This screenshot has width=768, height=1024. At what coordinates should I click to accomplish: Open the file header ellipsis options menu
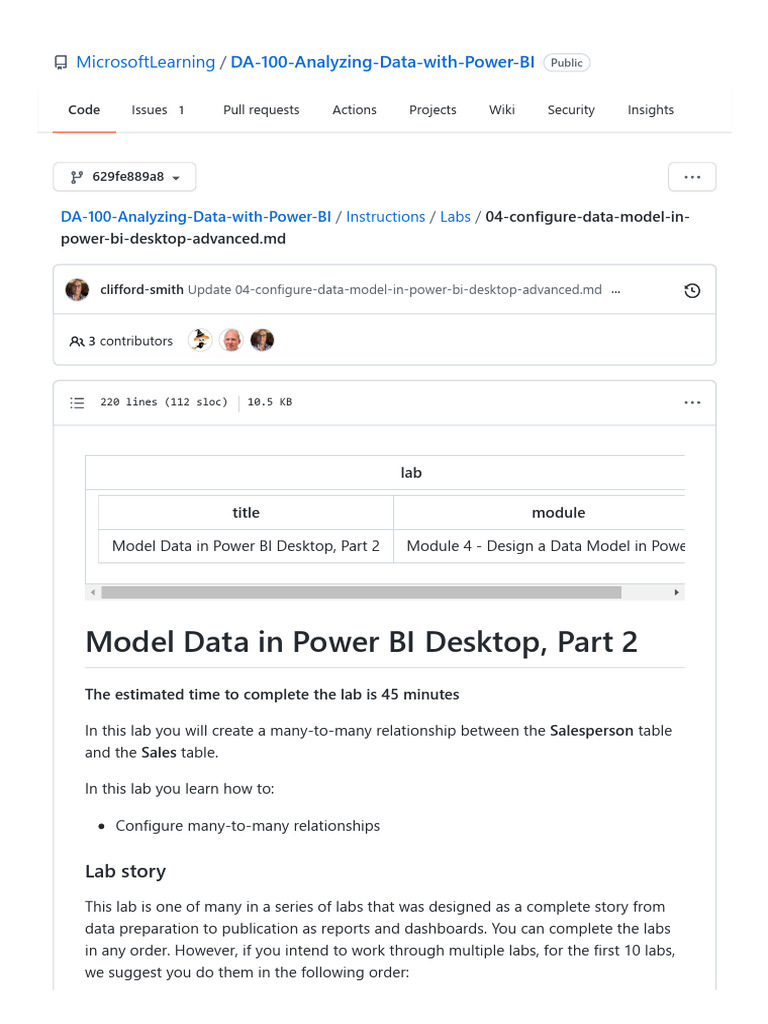[x=692, y=402]
